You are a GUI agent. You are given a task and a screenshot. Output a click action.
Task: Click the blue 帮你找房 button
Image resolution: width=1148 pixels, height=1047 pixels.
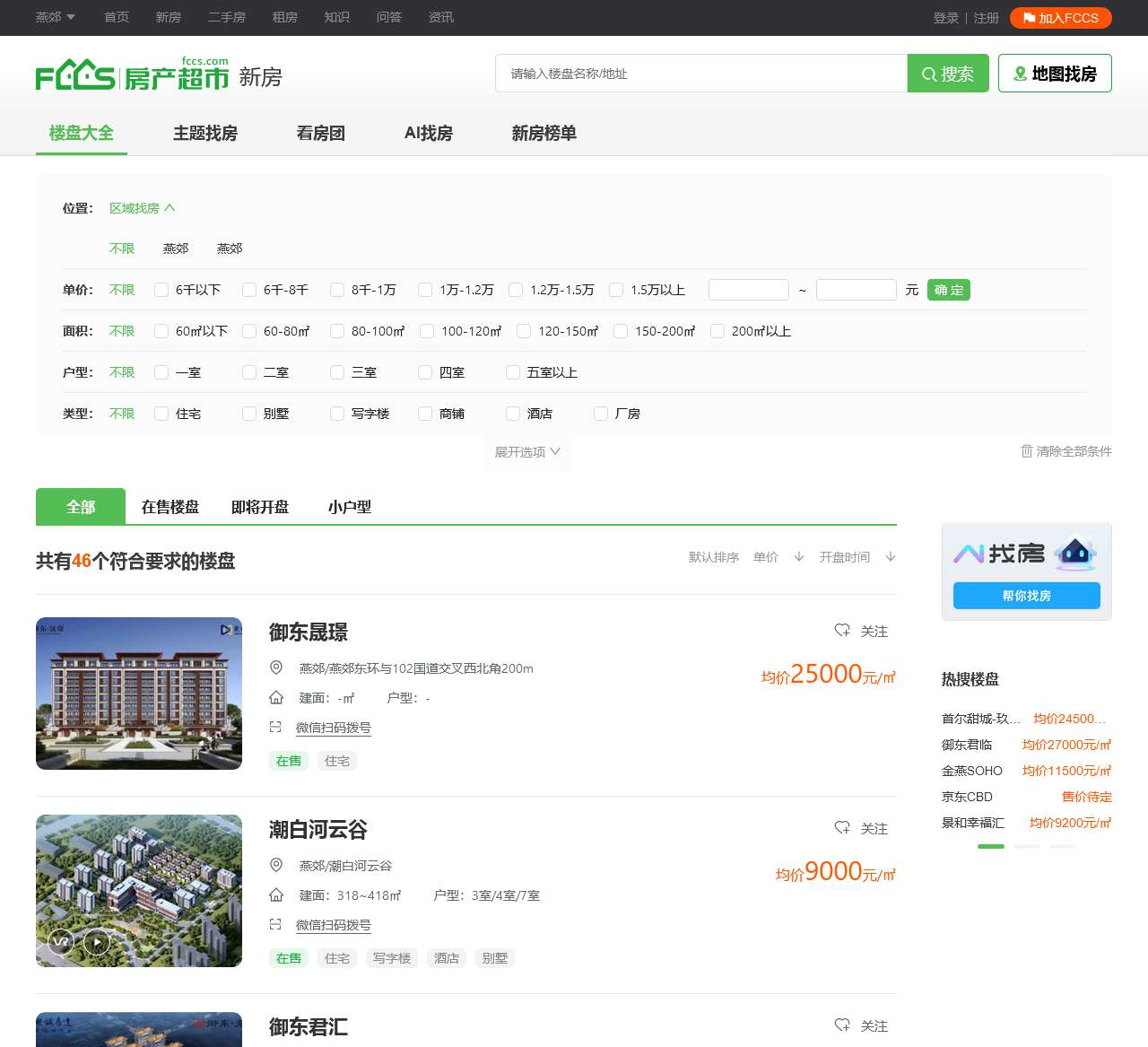pos(1026,596)
